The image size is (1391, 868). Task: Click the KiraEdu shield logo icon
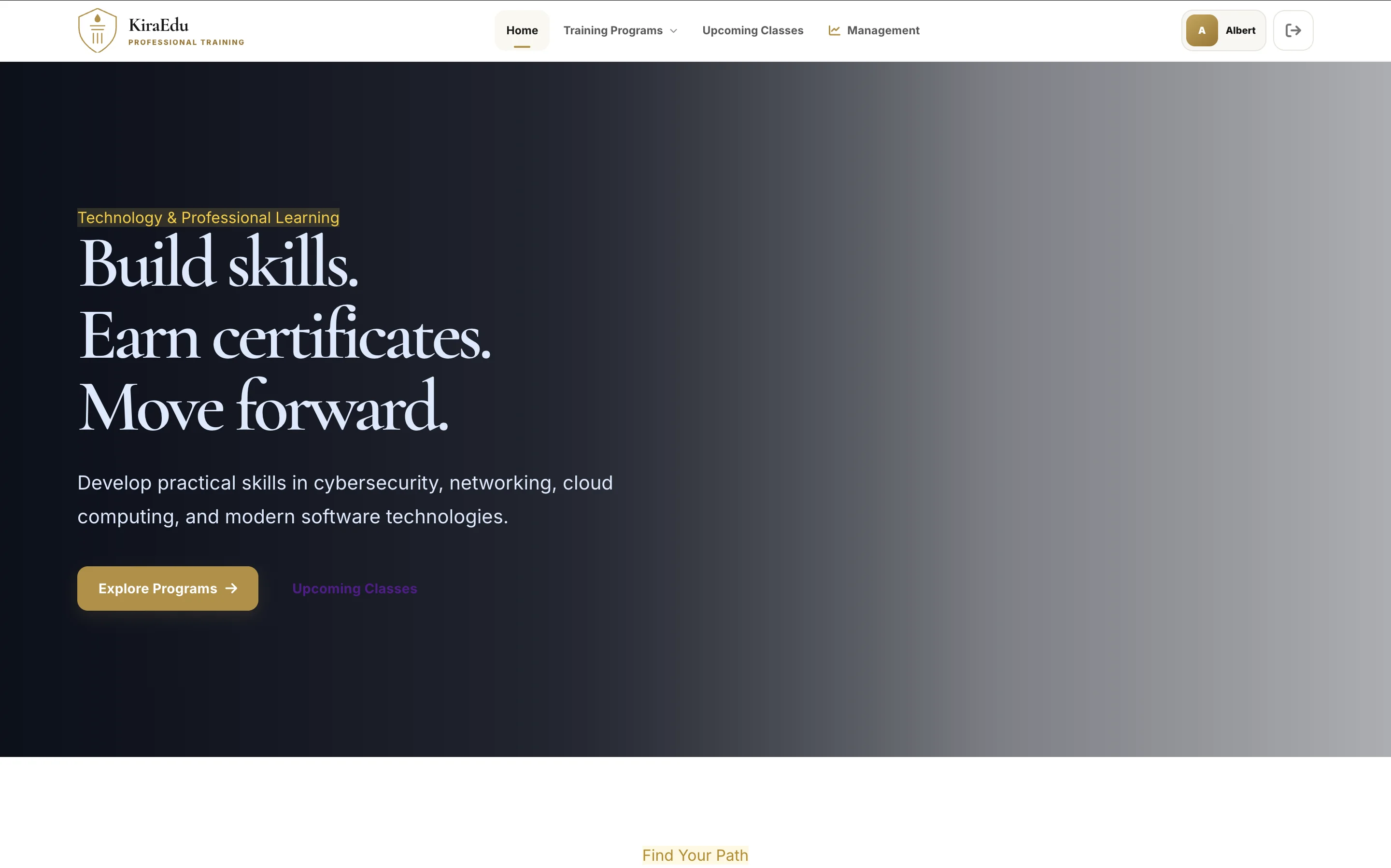click(x=97, y=30)
